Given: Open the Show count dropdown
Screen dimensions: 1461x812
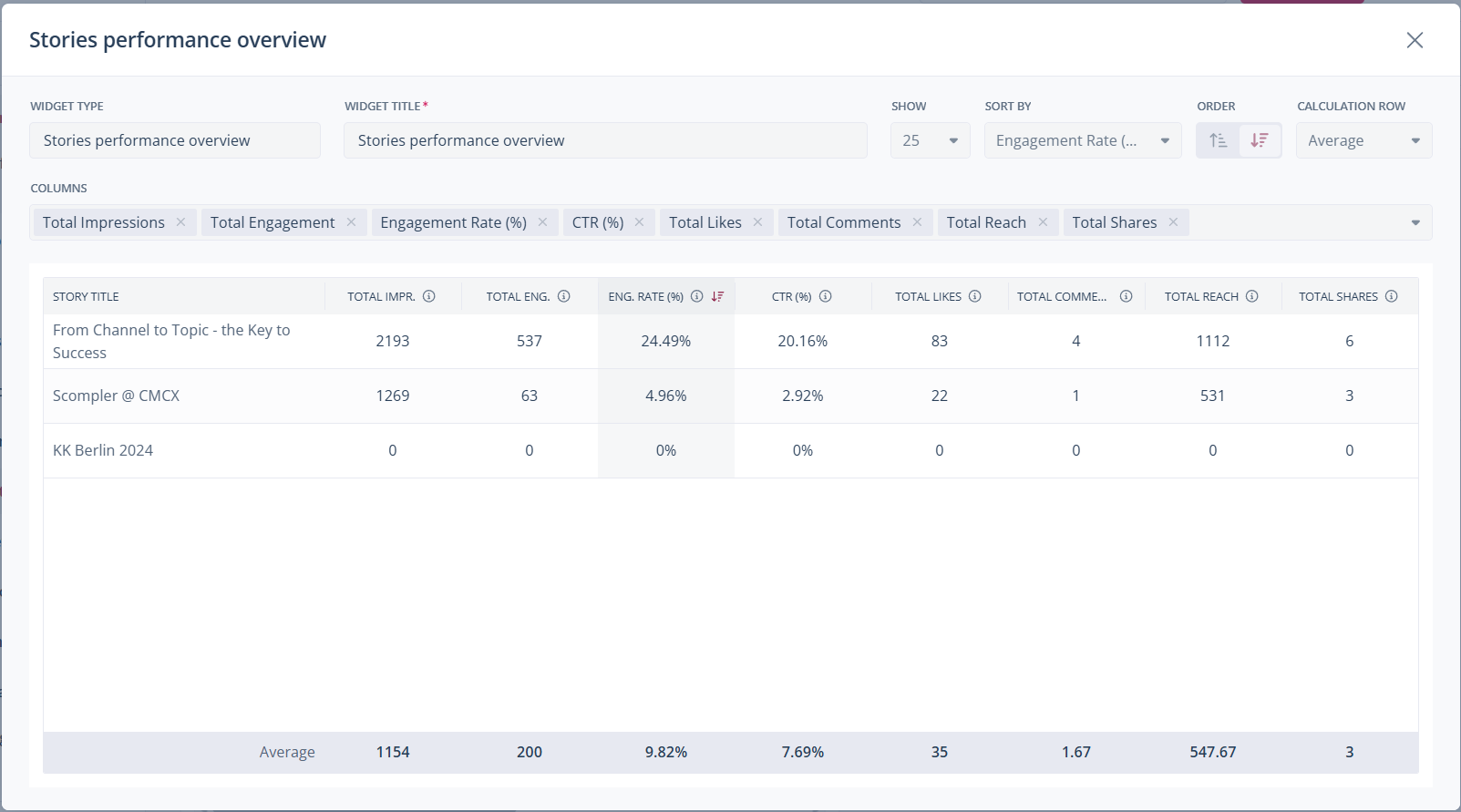Looking at the screenshot, I should (x=930, y=140).
